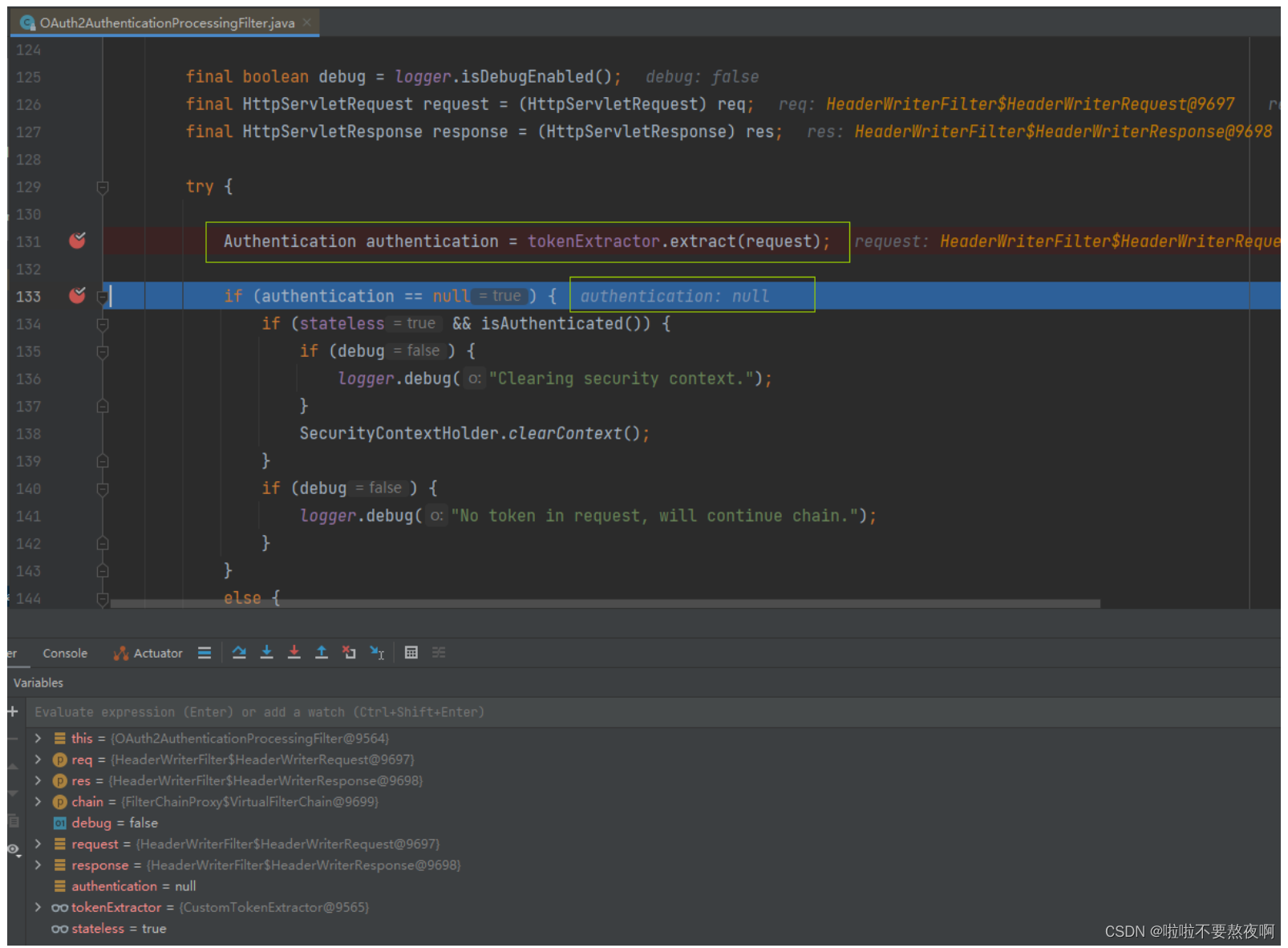Click the Step Out up-arrow icon
The image size is (1288, 948).
tap(322, 653)
